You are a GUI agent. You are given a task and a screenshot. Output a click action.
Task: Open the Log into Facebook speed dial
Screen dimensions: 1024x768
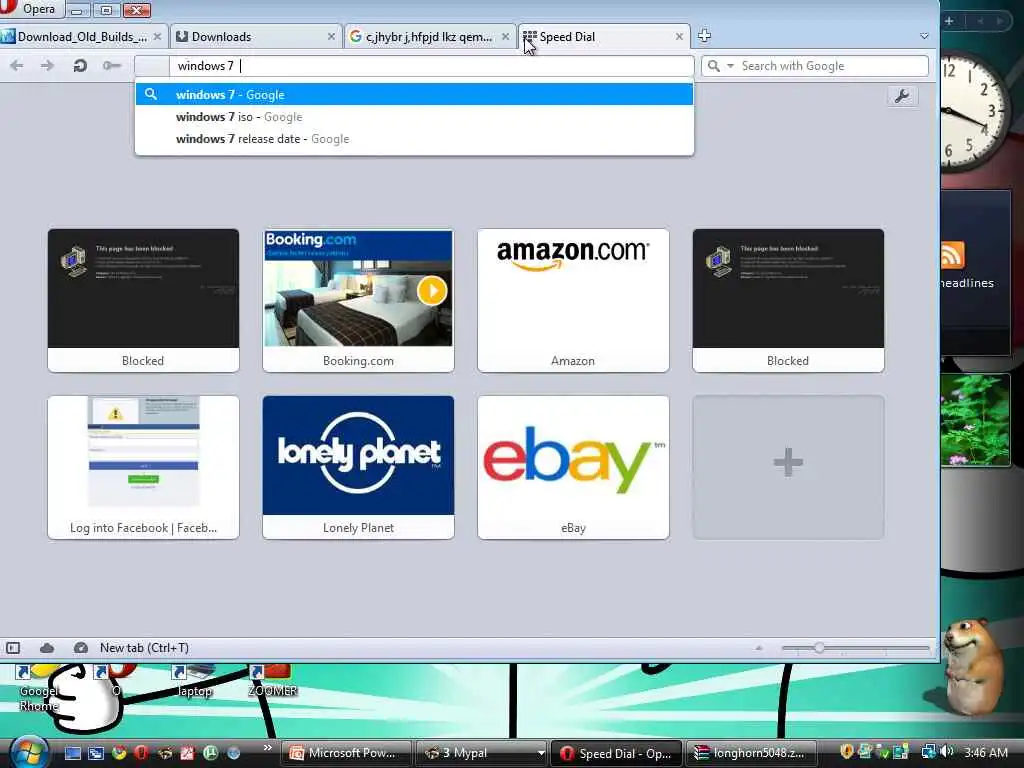coord(143,468)
